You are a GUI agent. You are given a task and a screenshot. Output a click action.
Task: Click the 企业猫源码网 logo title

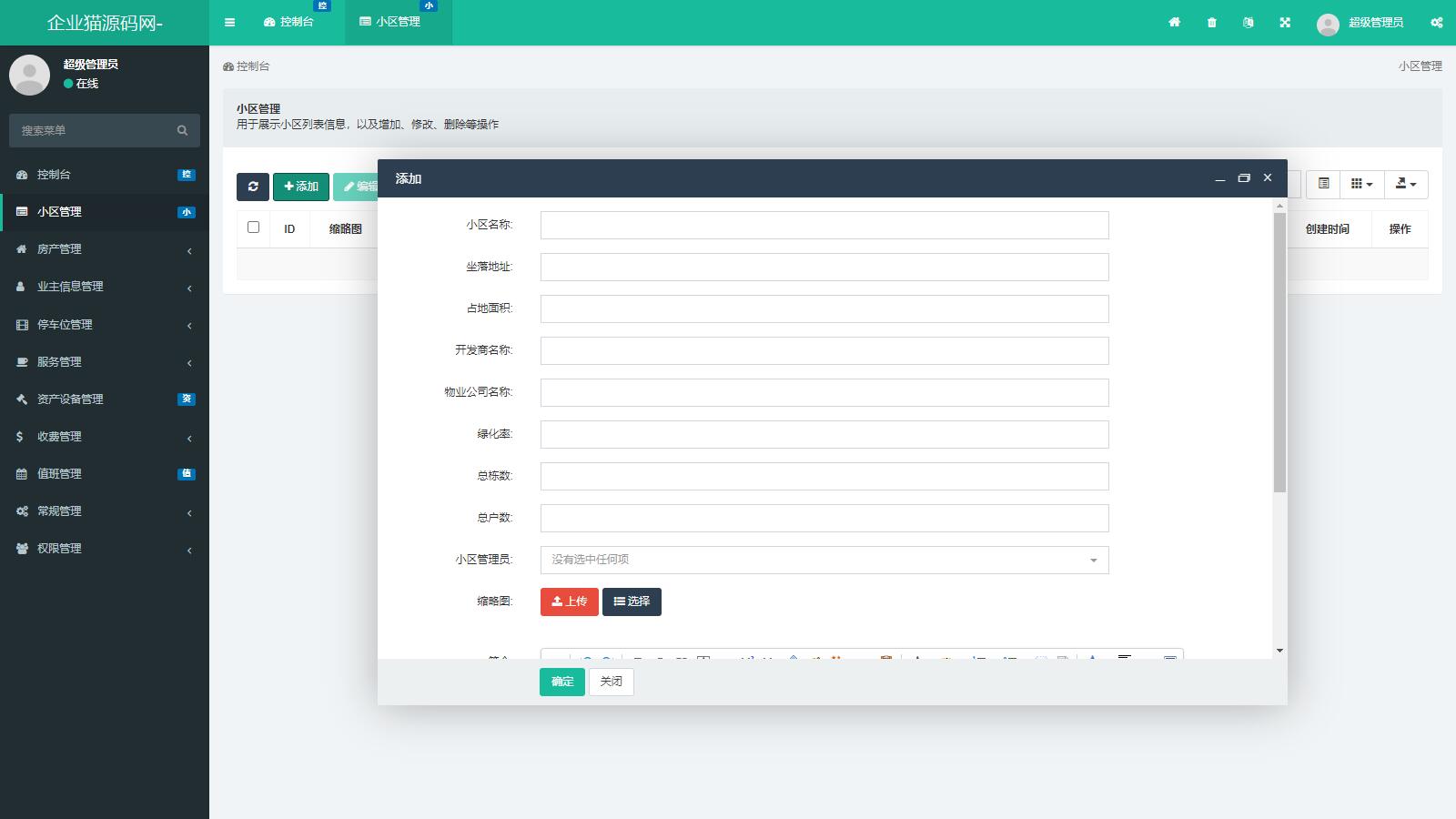[x=105, y=23]
